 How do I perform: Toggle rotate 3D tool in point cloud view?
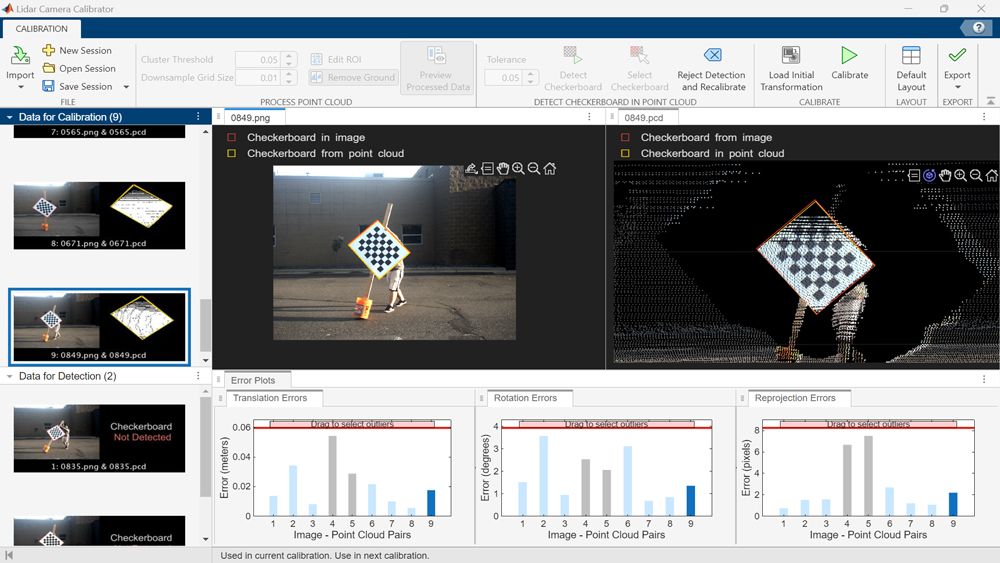(929, 175)
